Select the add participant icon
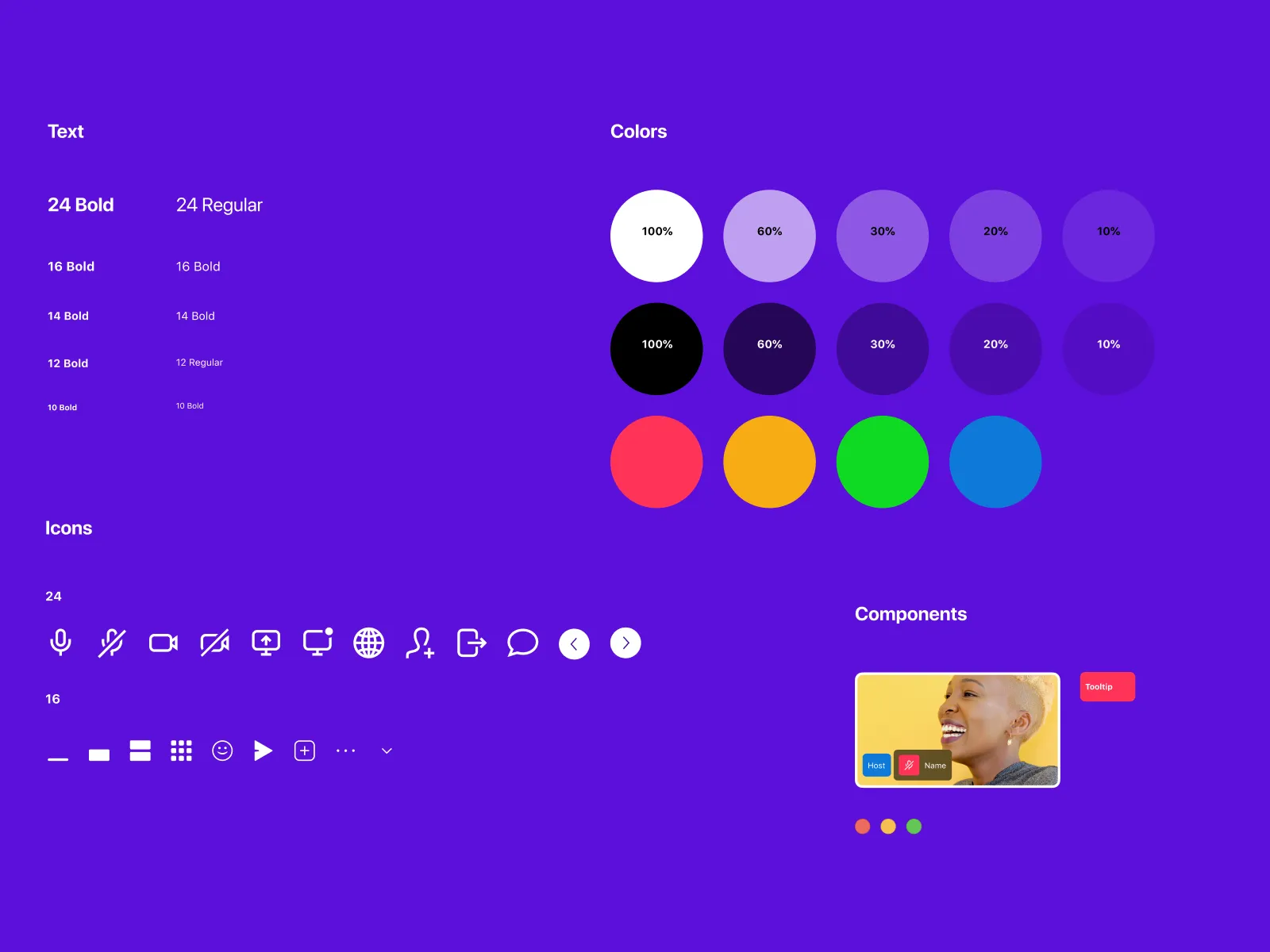1270x952 pixels. (420, 643)
